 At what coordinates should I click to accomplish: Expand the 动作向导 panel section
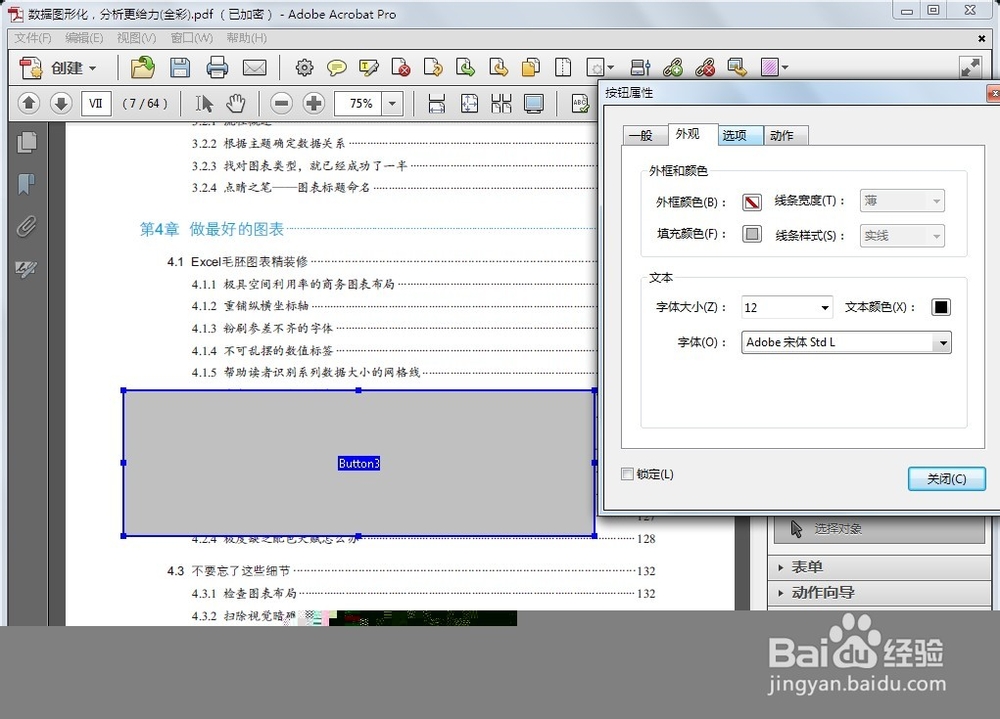click(879, 593)
